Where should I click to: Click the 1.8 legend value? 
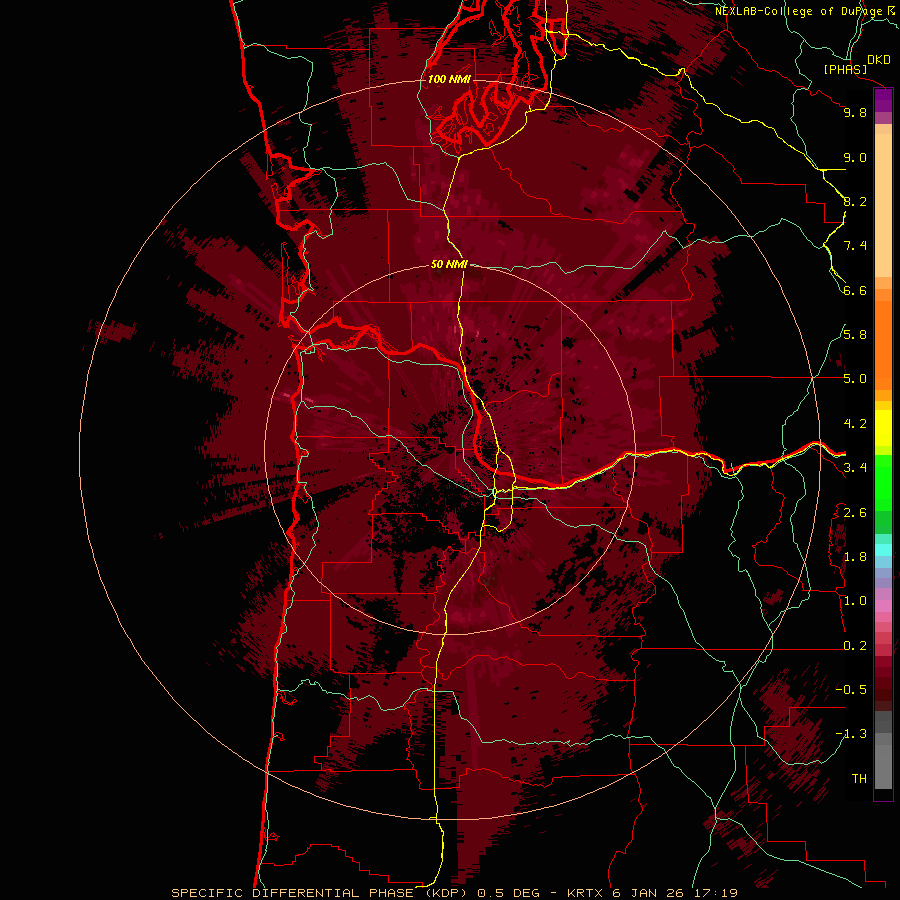(x=855, y=557)
